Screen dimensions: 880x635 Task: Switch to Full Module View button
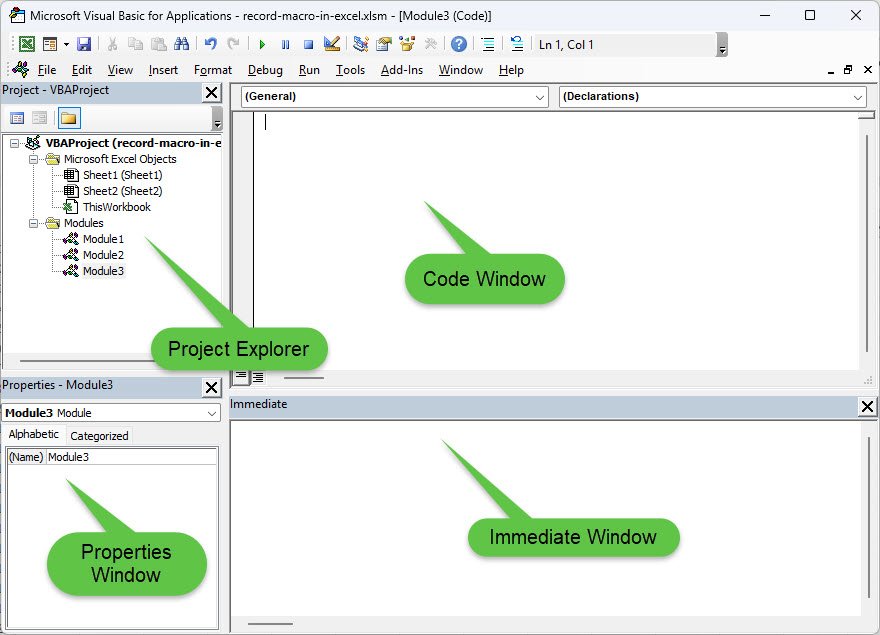258,377
